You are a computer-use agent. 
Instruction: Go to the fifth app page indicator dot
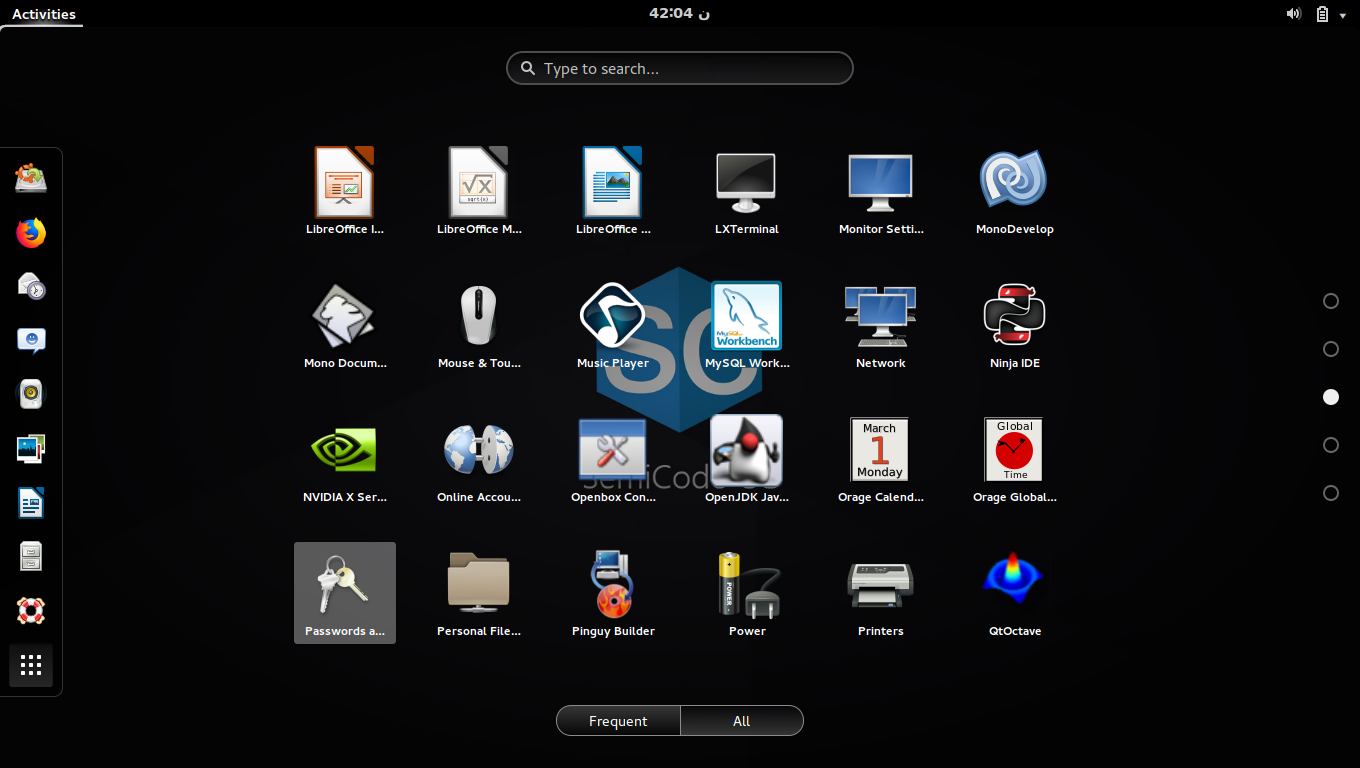(1331, 493)
